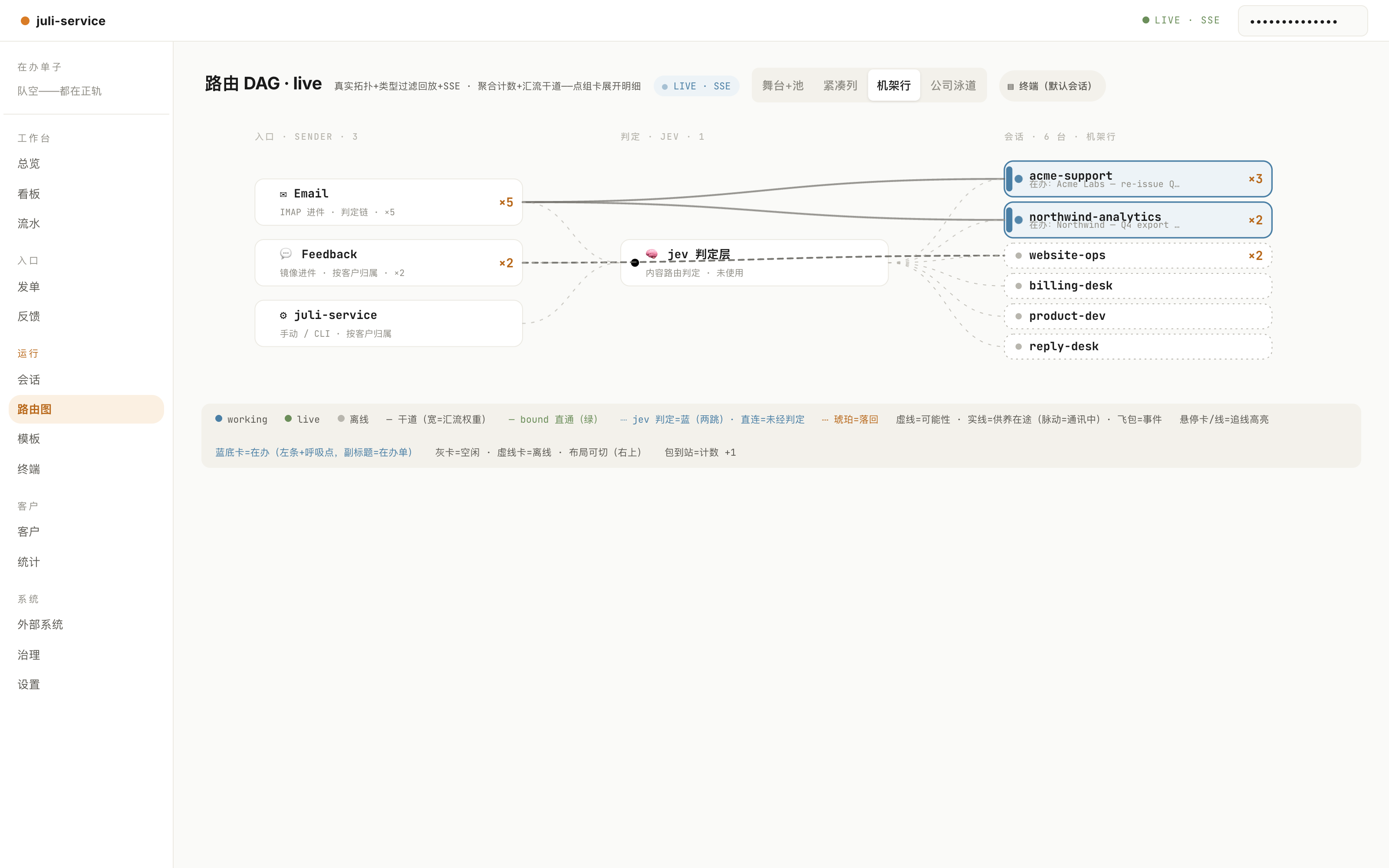Select the 机架行 layout tab
This screenshot has height=868, width=1389.
[894, 85]
